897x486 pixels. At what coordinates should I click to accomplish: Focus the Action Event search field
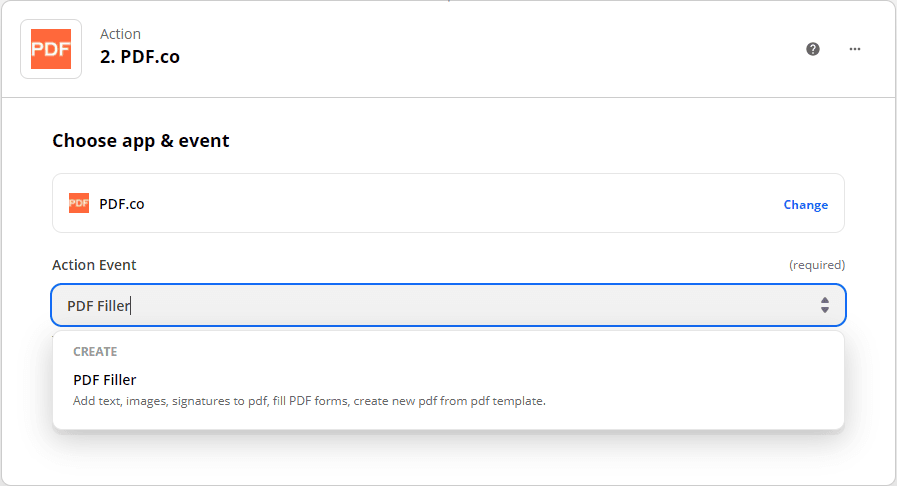450,305
